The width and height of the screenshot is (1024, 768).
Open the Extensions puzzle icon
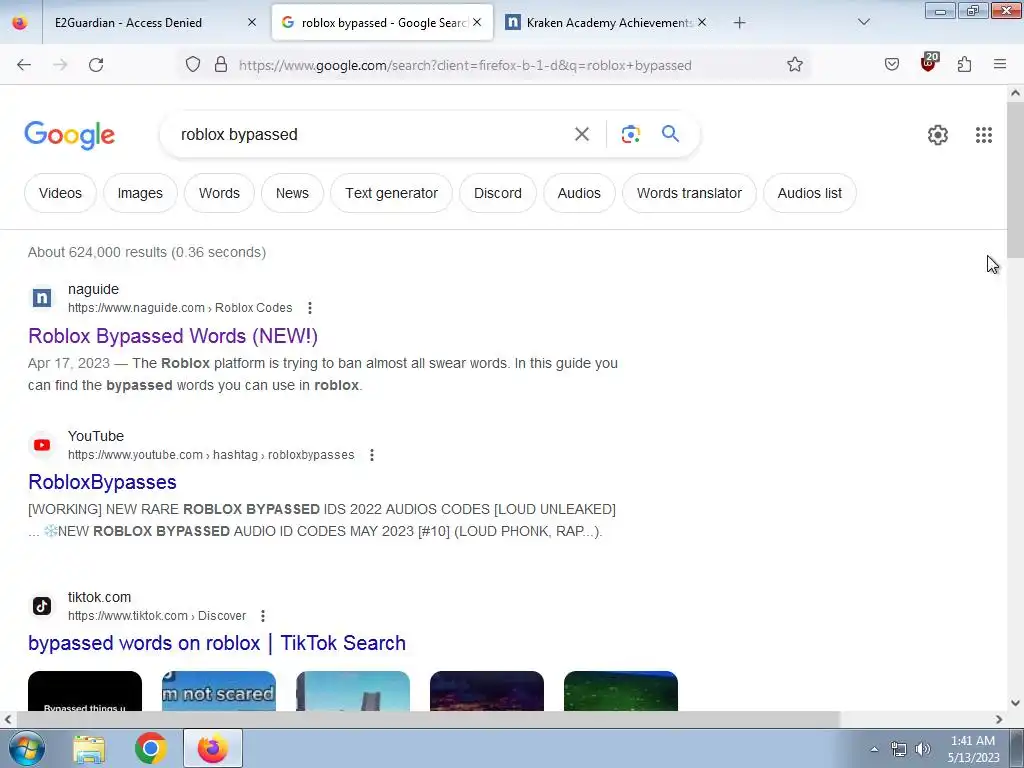click(x=964, y=65)
